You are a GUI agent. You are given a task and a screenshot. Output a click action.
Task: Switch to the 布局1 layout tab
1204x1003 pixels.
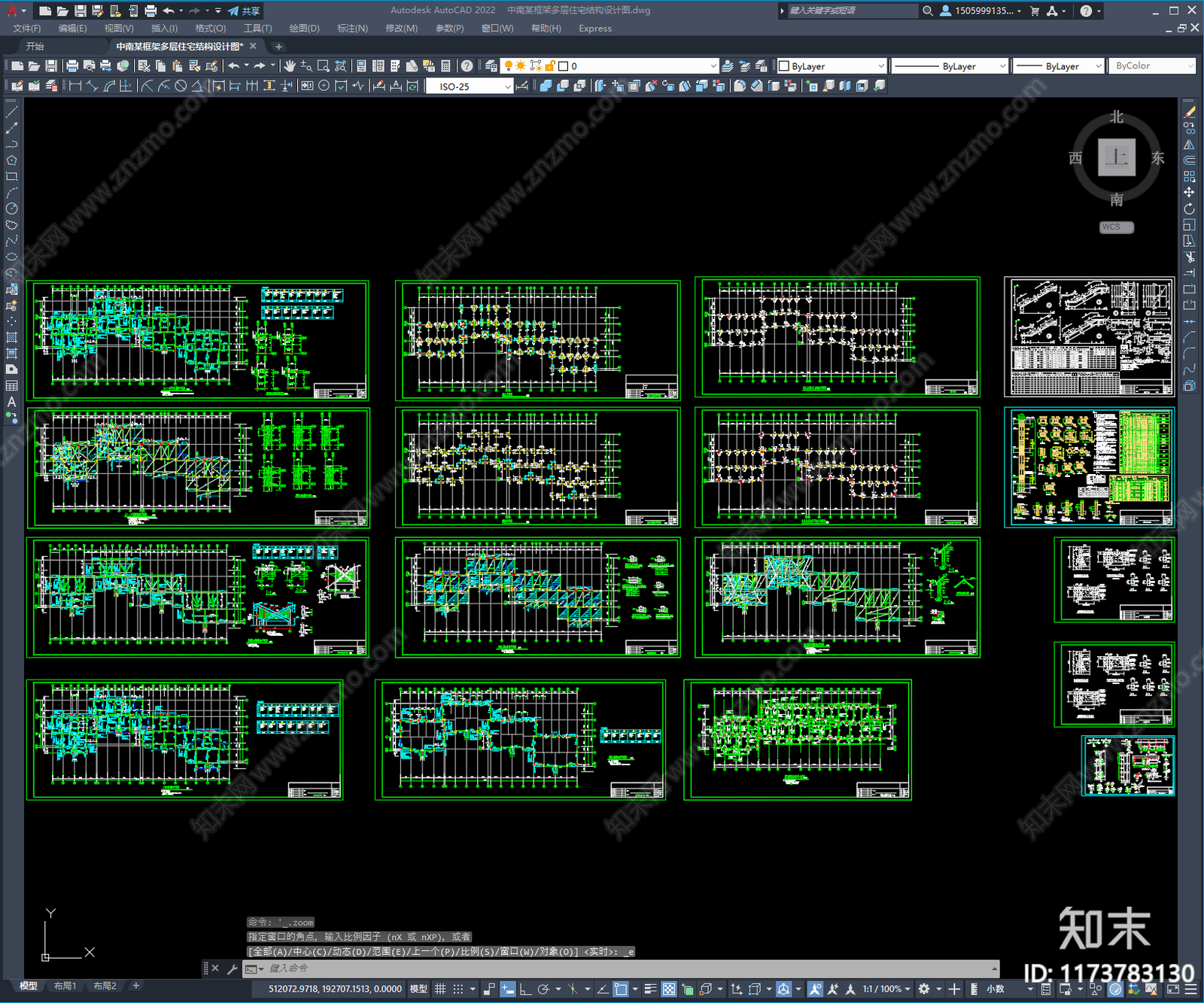point(65,986)
